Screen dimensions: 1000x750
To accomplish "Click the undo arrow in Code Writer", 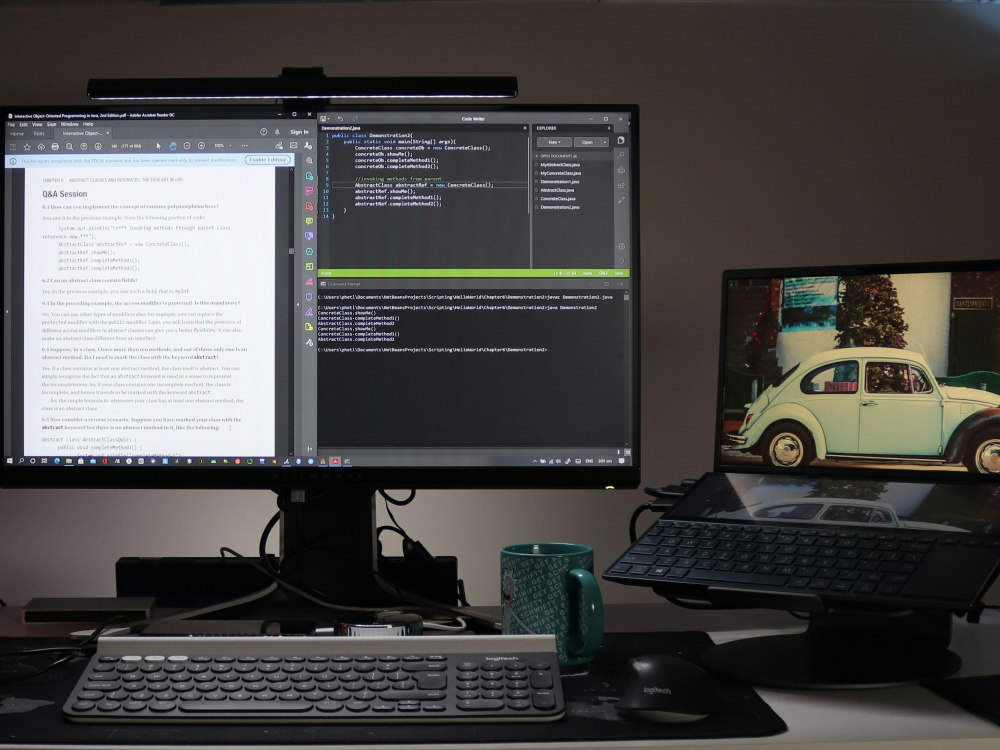I will pyautogui.click(x=340, y=119).
